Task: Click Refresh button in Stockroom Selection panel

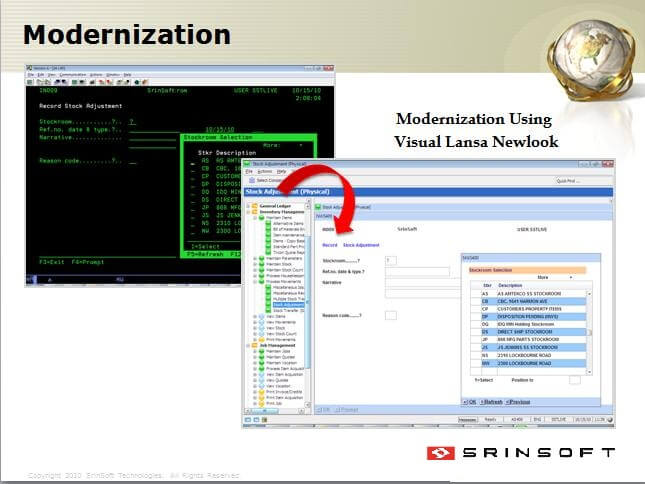Action: coord(492,402)
